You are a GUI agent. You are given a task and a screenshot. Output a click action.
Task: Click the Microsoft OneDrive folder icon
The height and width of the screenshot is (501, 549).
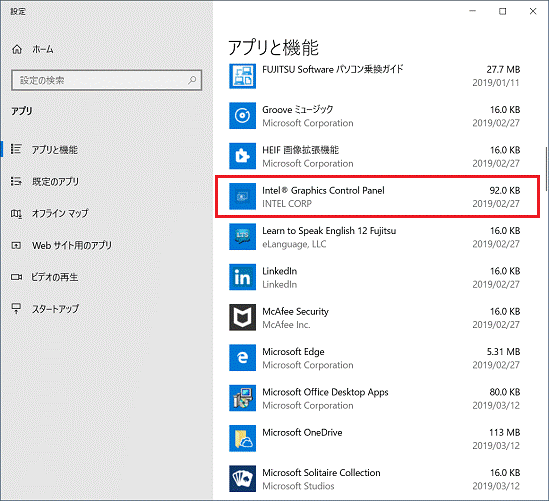tap(242, 438)
